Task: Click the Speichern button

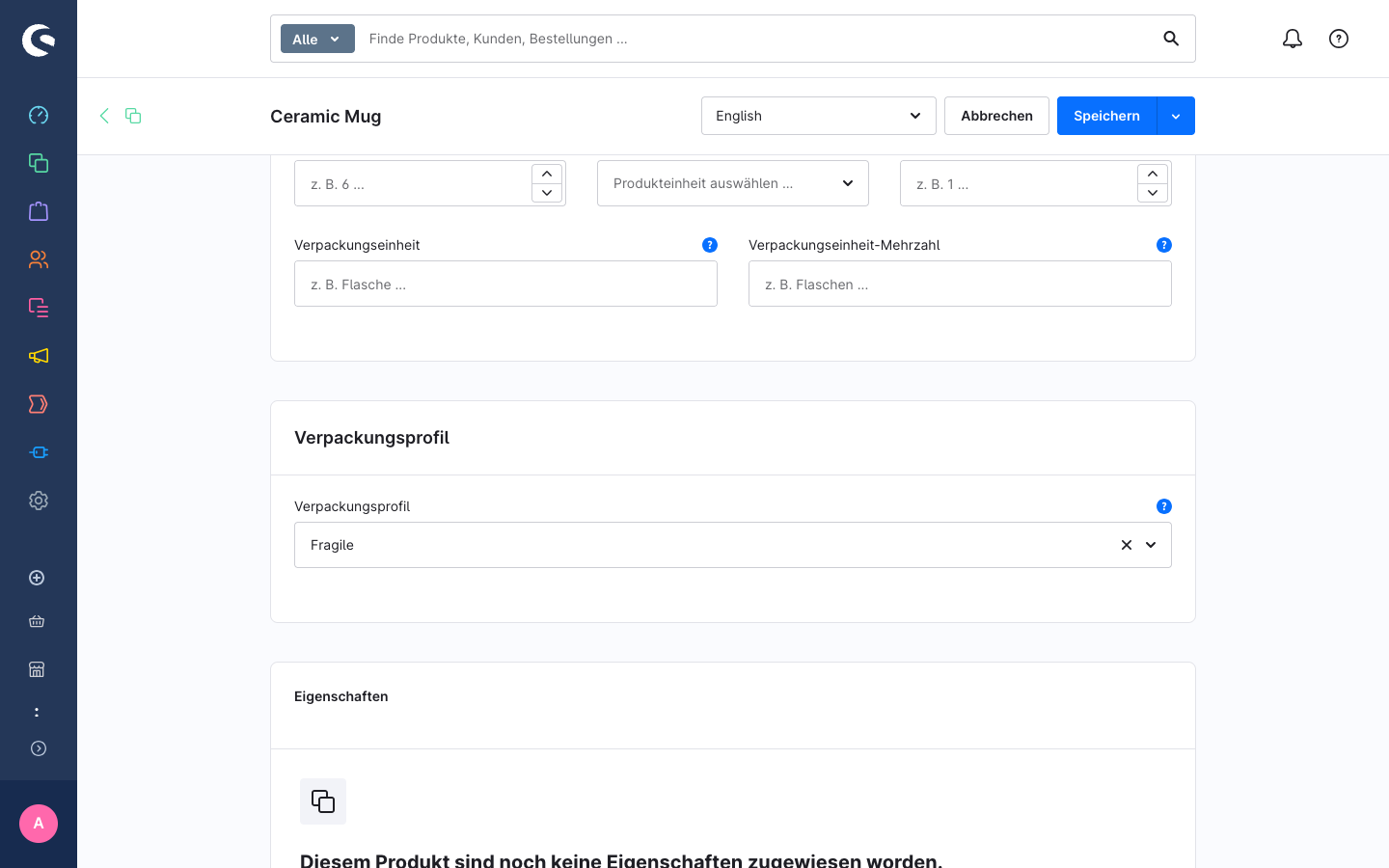Action: [x=1106, y=116]
